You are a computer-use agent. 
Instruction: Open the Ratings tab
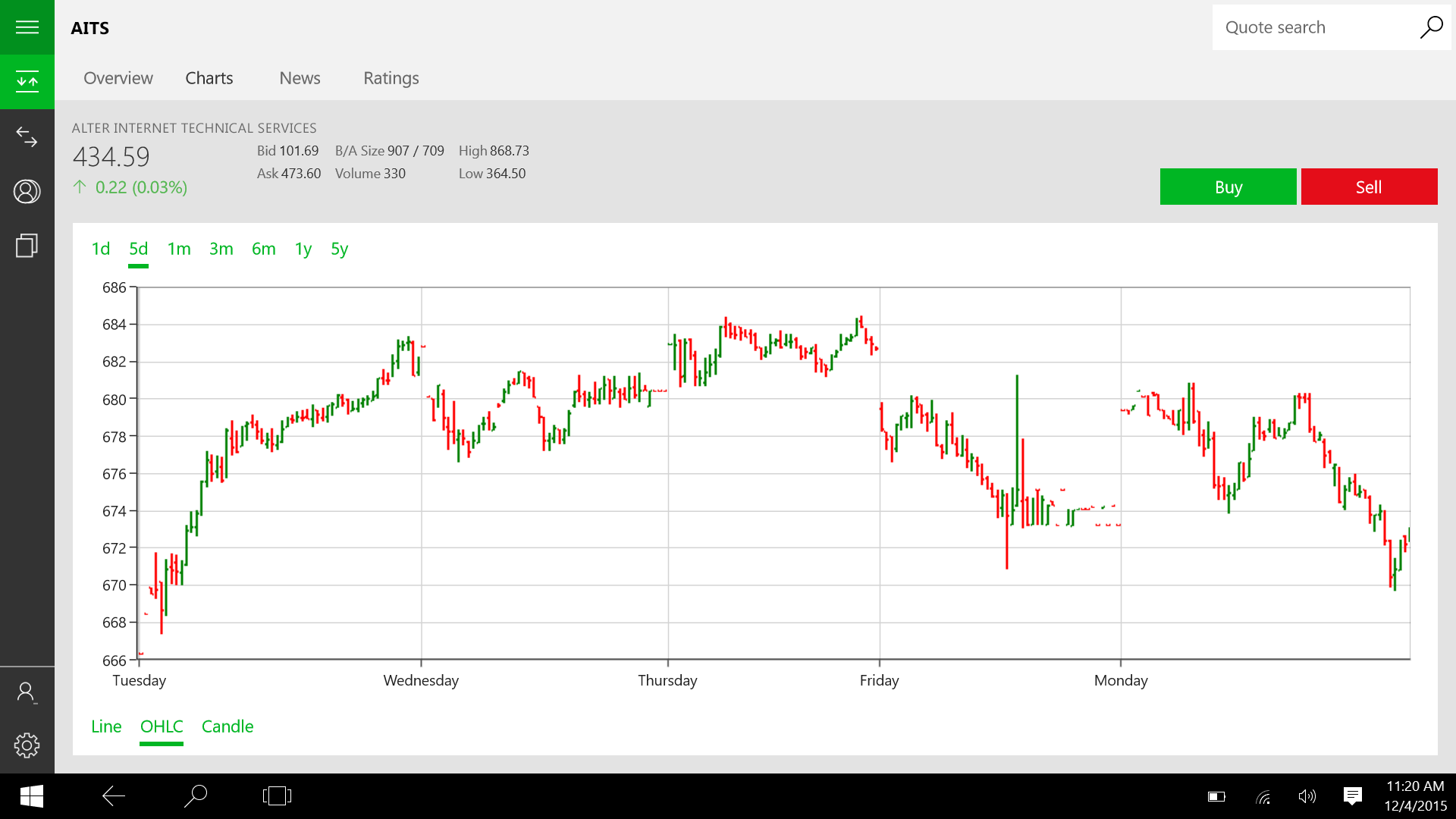391,78
